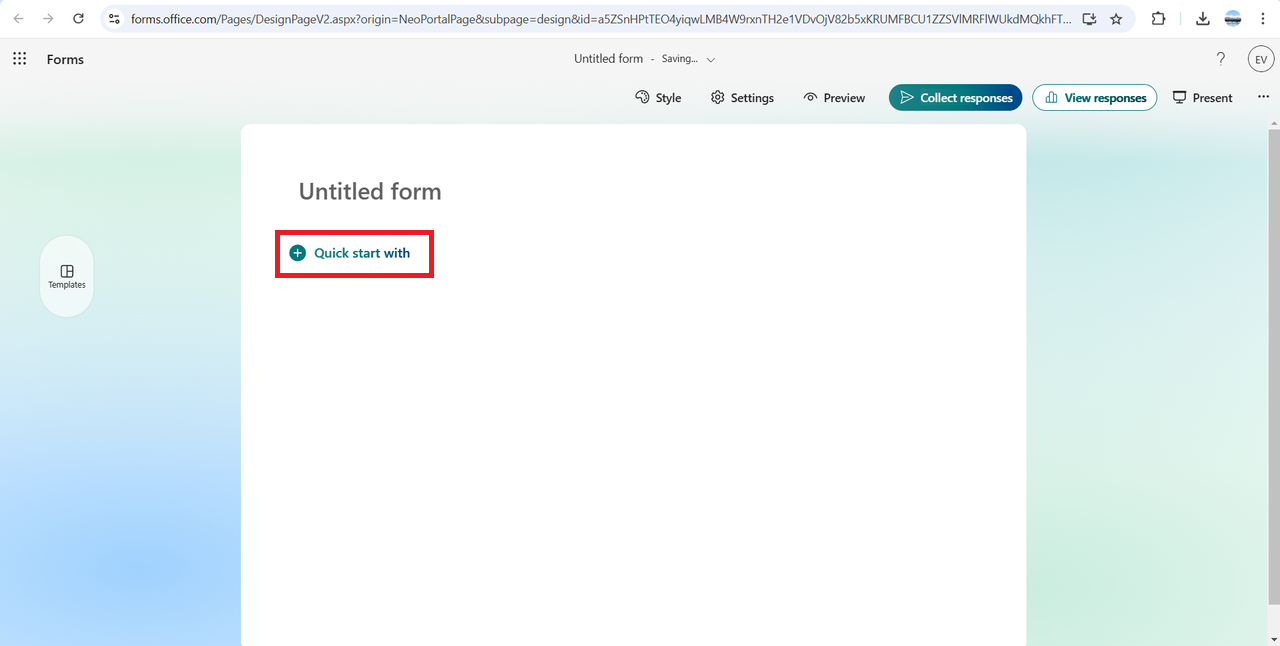Go to the Forms home link

(65, 60)
